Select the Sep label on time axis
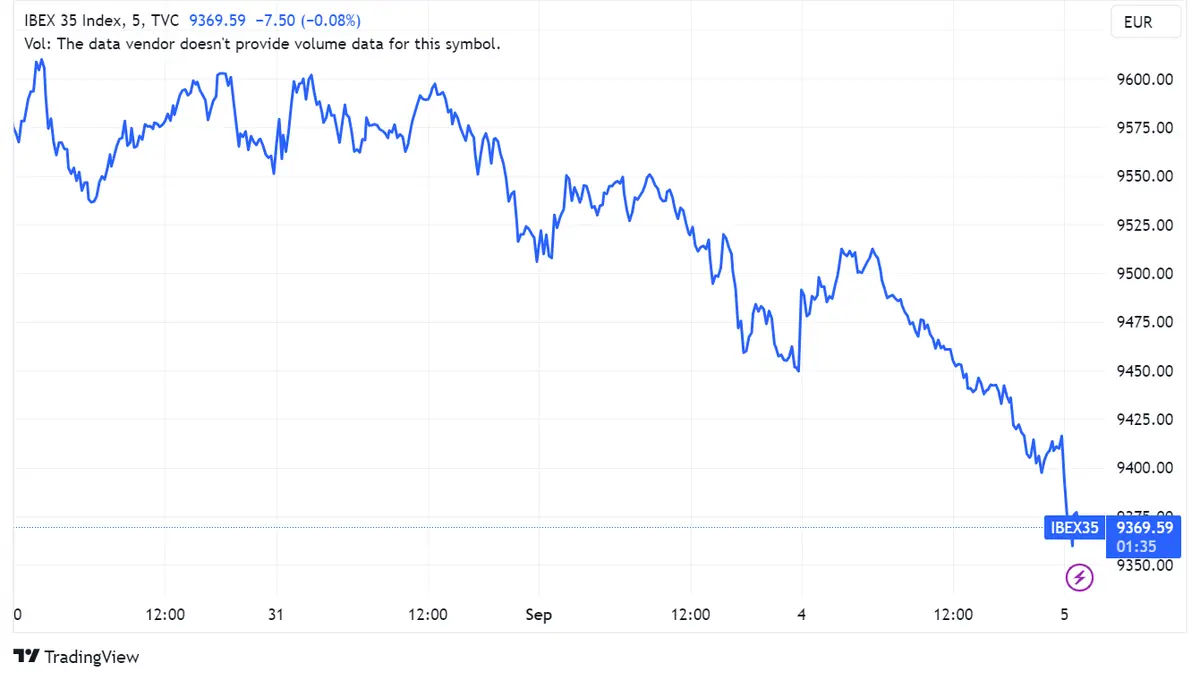Viewport: 1200px width, 680px height. coord(538,615)
